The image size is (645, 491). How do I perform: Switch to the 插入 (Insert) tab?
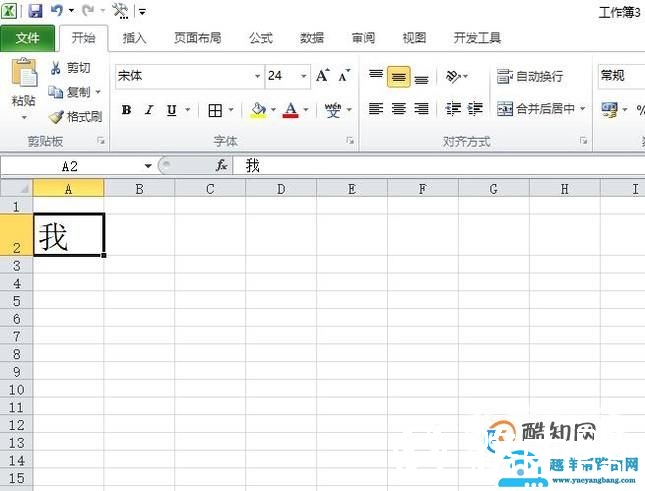(135, 38)
